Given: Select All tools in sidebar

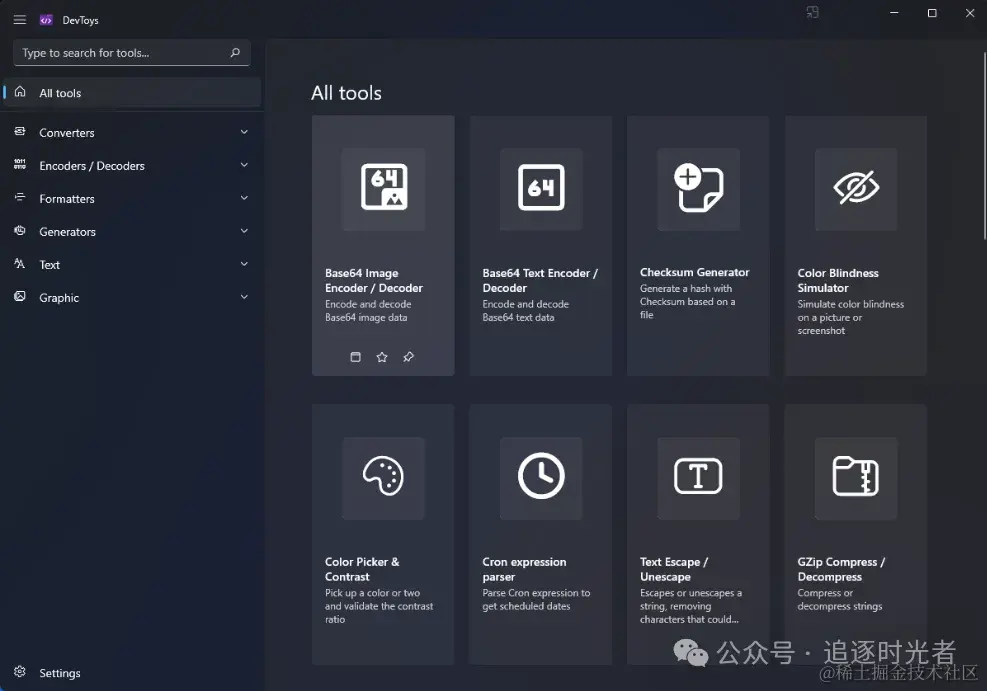Looking at the screenshot, I should pos(132,93).
